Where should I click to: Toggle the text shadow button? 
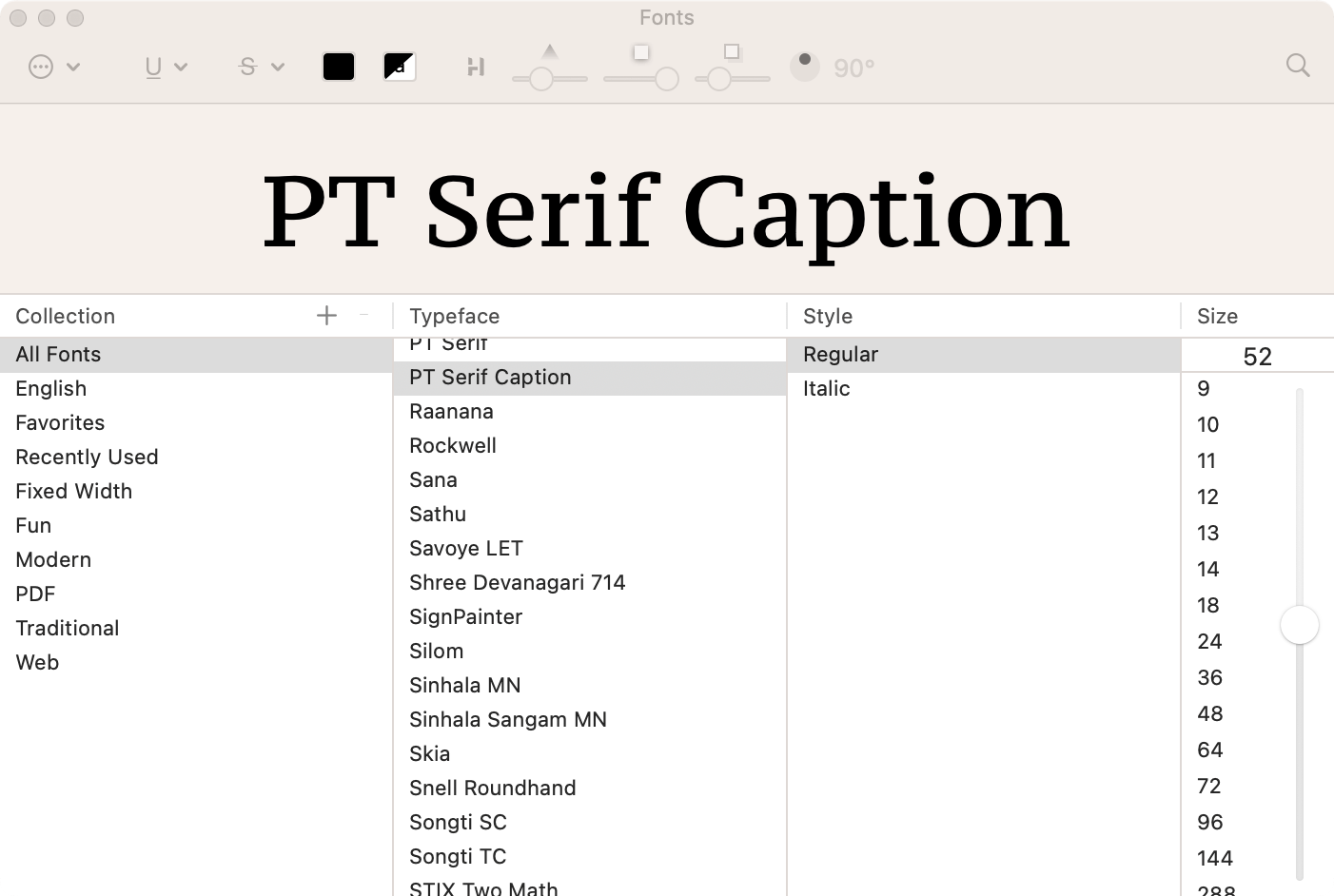pos(476,67)
